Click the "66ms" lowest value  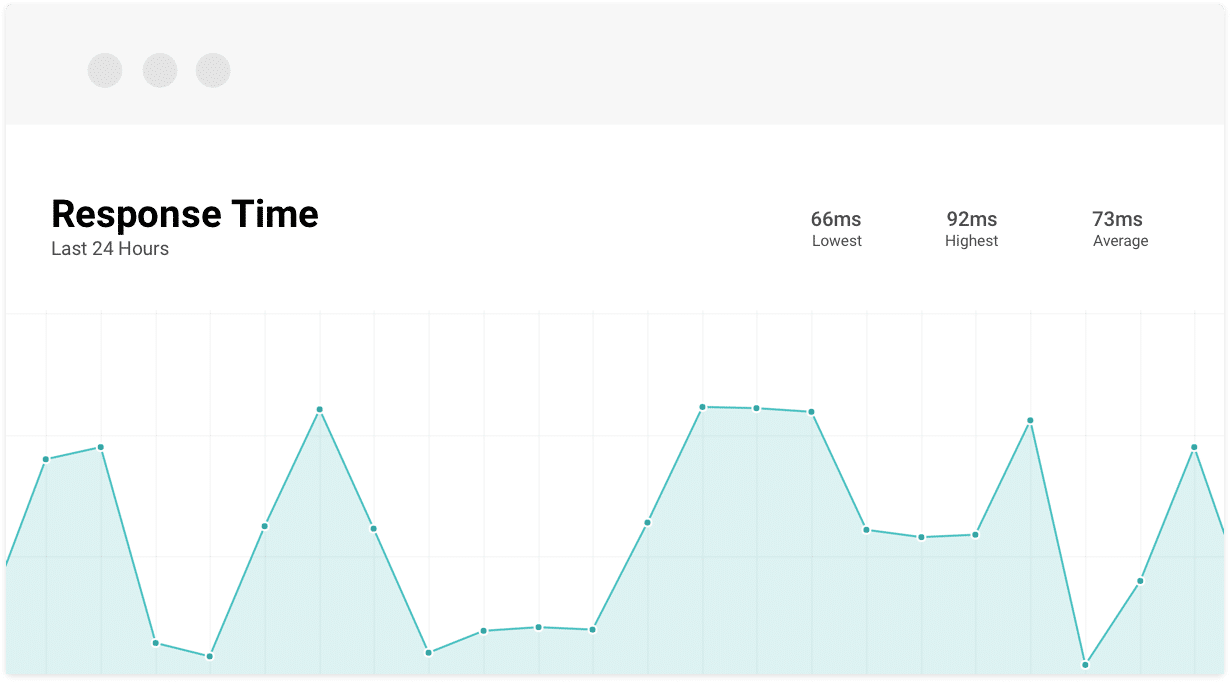[836, 219]
